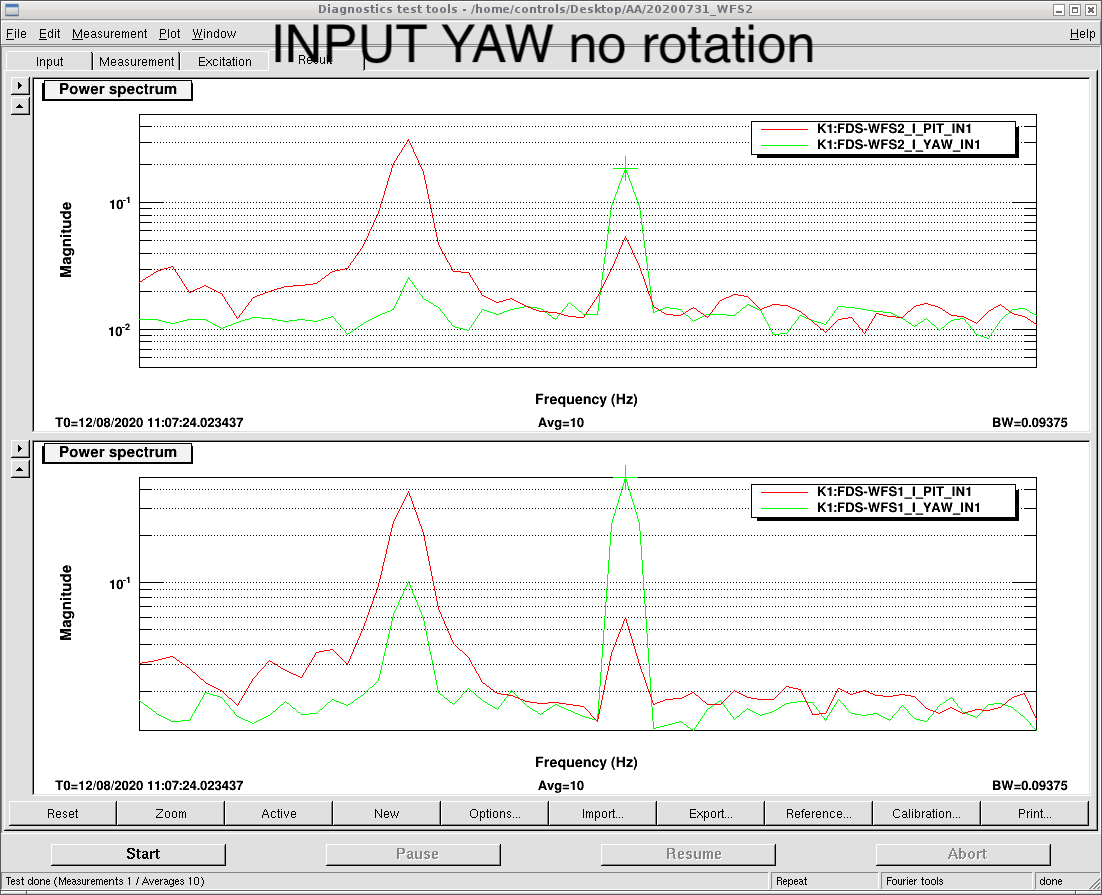Select bottom Power spectrum title label
Screen dimensions: 1102x895
tap(117, 452)
